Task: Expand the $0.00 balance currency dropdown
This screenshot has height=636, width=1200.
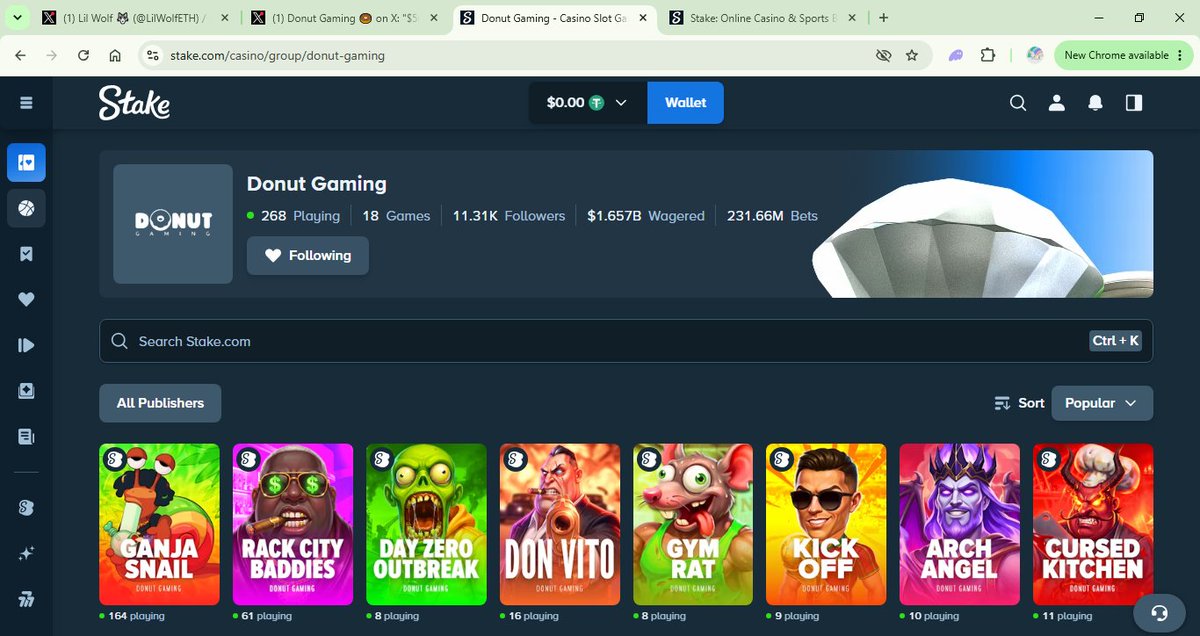Action: coord(588,102)
